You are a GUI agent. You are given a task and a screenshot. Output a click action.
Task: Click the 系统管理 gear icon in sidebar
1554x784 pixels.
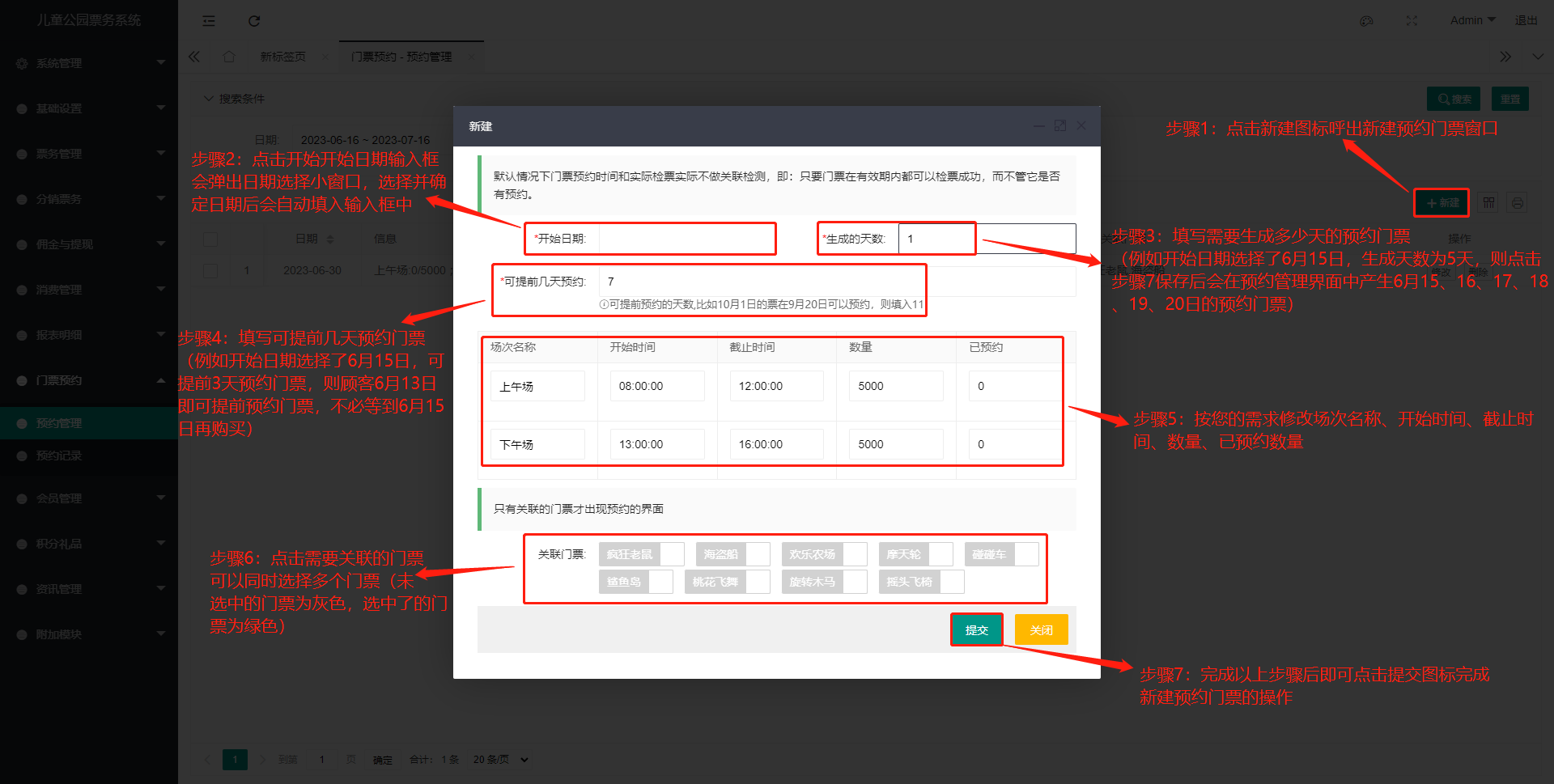(22, 63)
